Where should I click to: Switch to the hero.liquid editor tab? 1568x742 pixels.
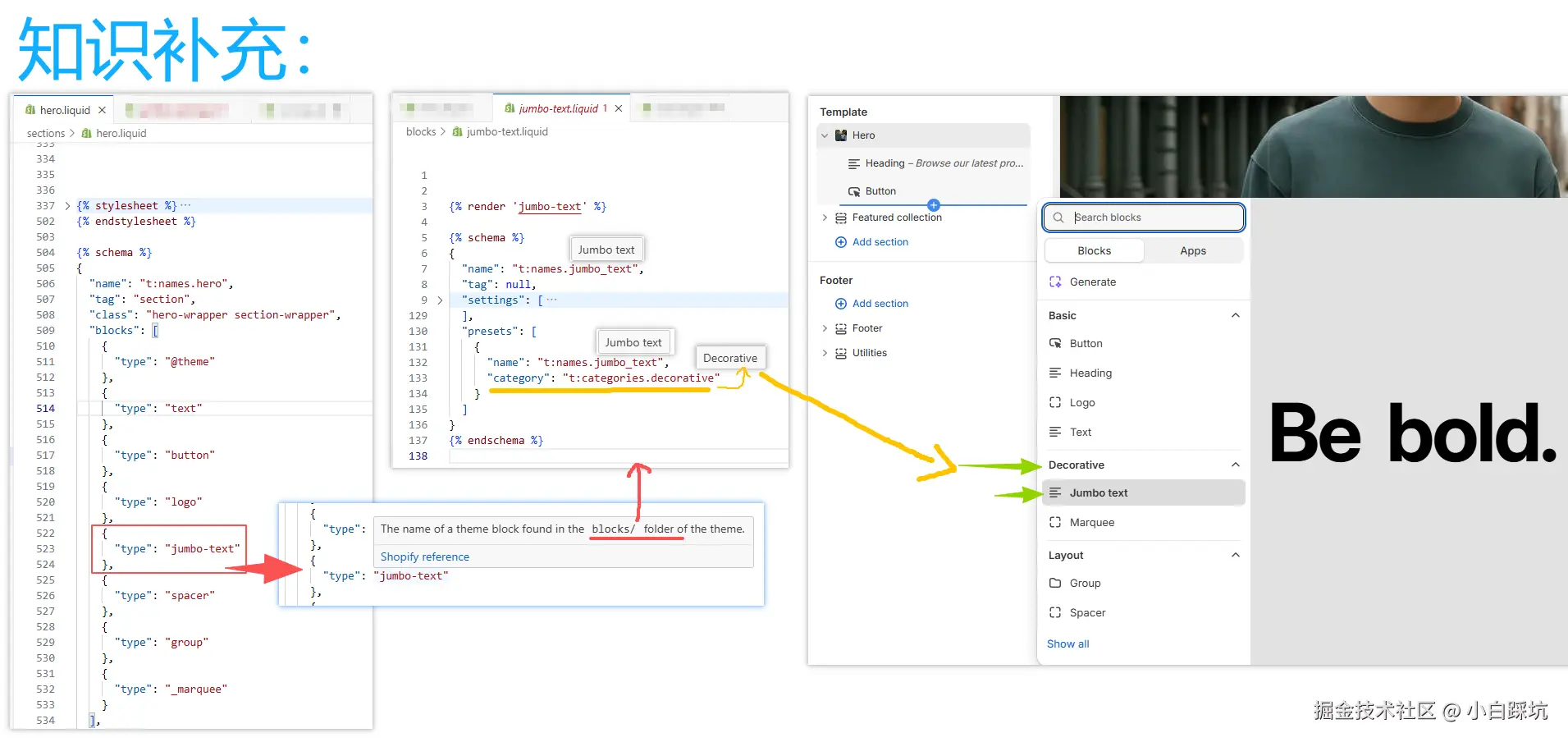pos(65,110)
